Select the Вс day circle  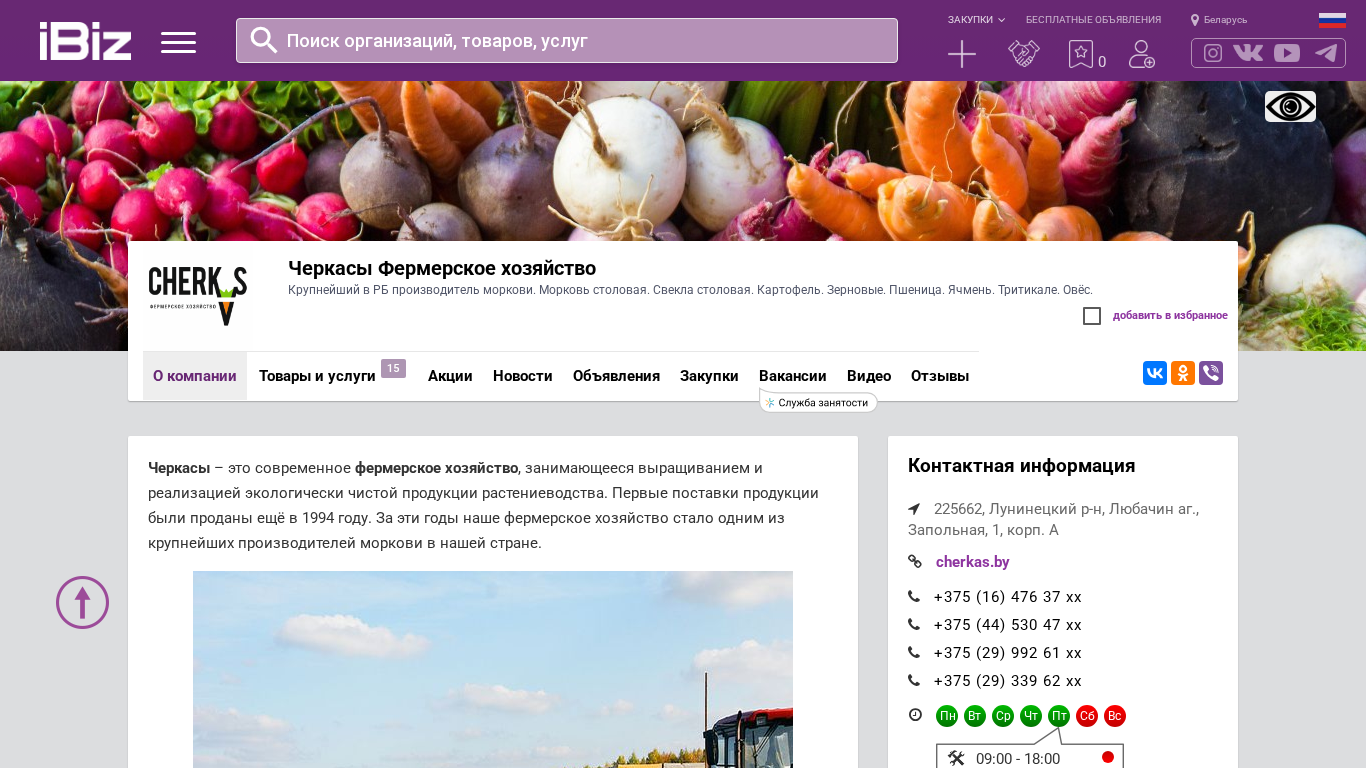(x=1115, y=716)
